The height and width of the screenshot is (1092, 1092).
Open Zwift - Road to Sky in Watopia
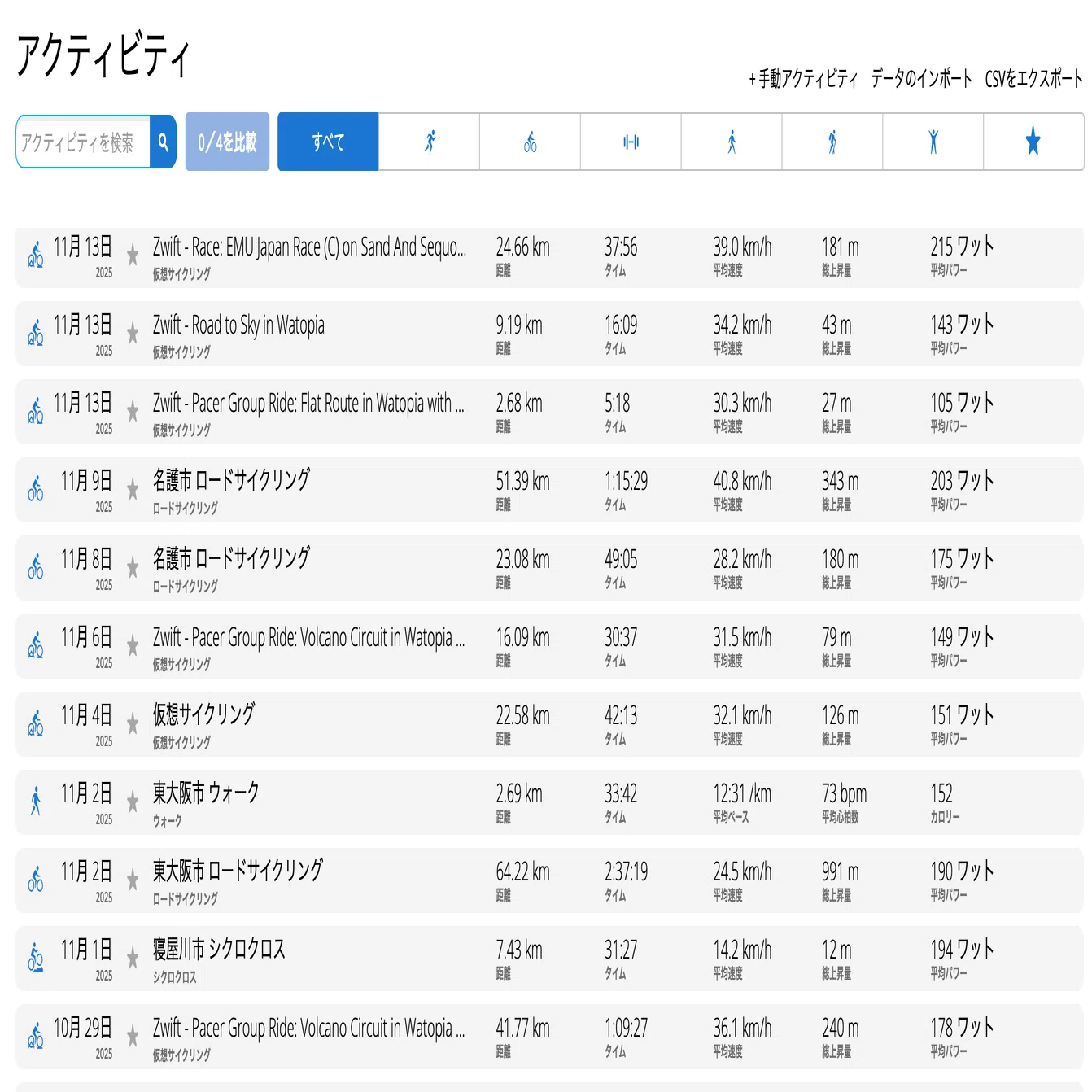[238, 325]
